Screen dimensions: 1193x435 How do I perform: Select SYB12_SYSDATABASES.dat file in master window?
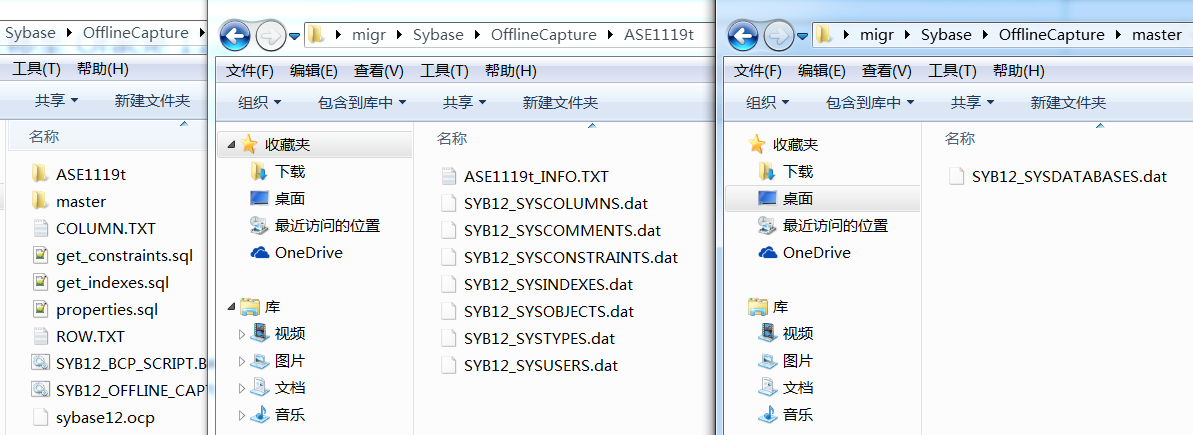click(x=1058, y=176)
